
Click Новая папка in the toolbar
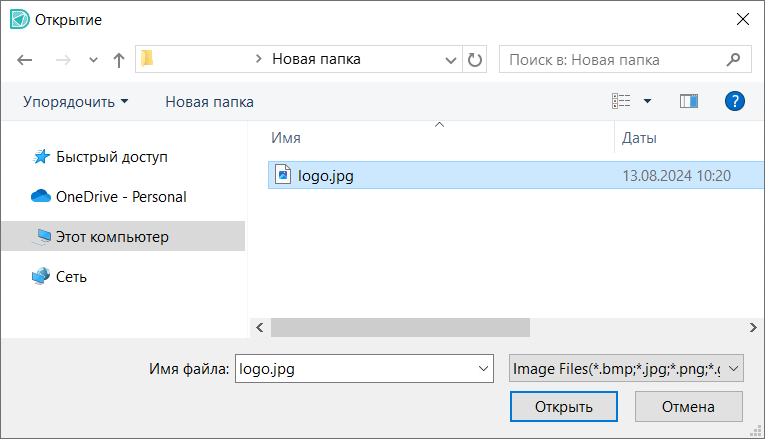209,101
